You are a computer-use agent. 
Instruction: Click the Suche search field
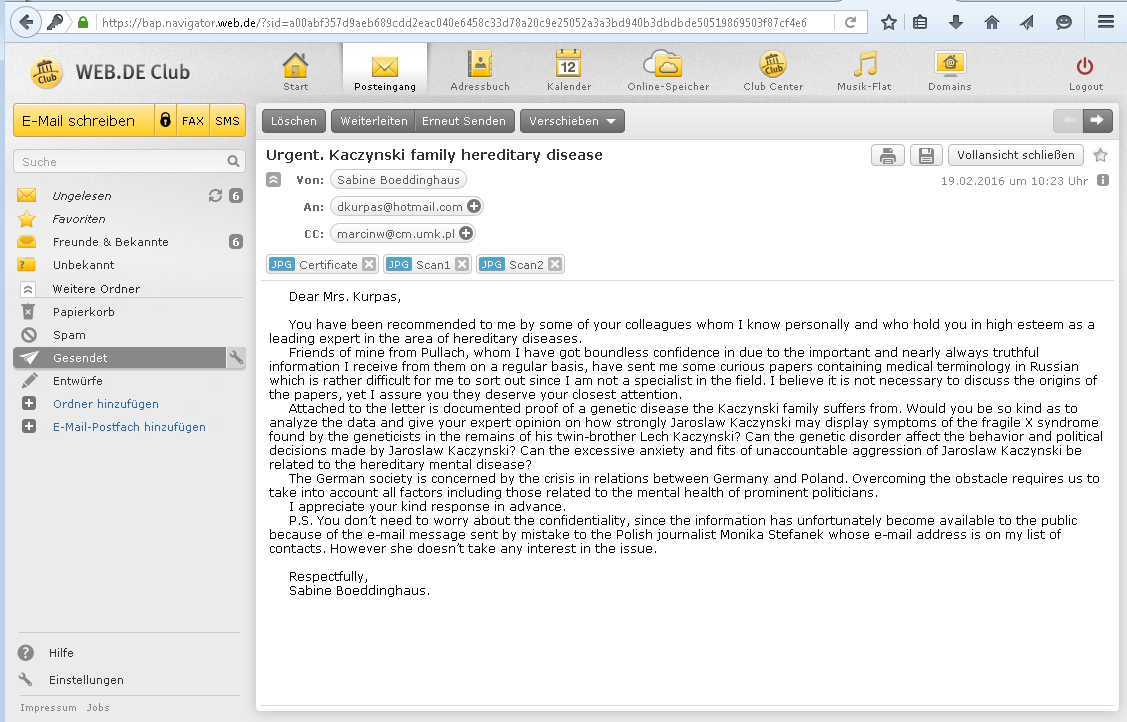[x=120, y=161]
